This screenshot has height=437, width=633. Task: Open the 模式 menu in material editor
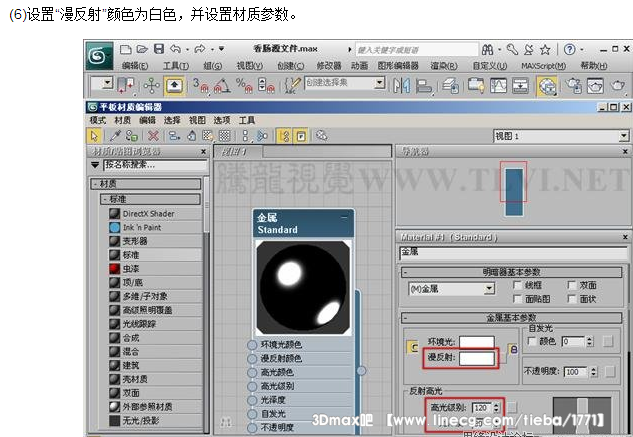pyautogui.click(x=98, y=120)
